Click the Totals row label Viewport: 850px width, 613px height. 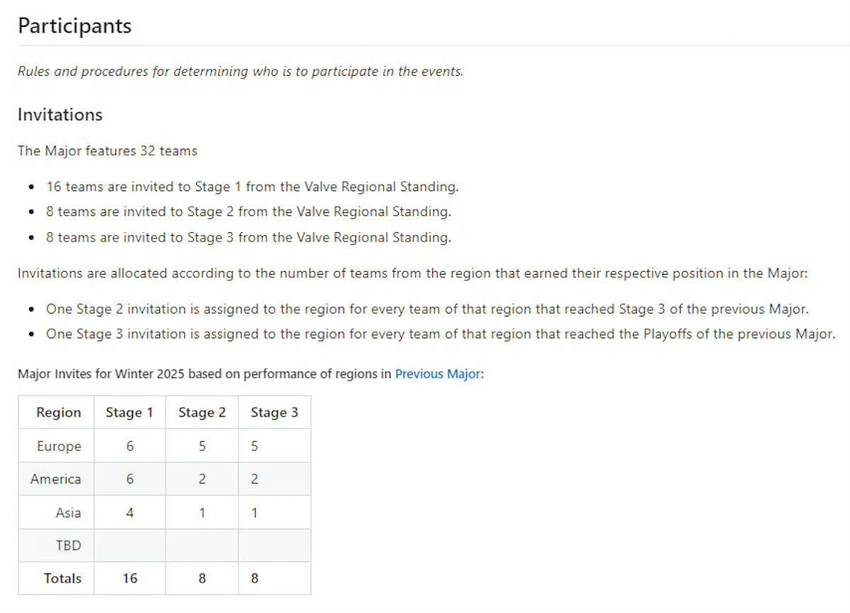pyautogui.click(x=62, y=578)
